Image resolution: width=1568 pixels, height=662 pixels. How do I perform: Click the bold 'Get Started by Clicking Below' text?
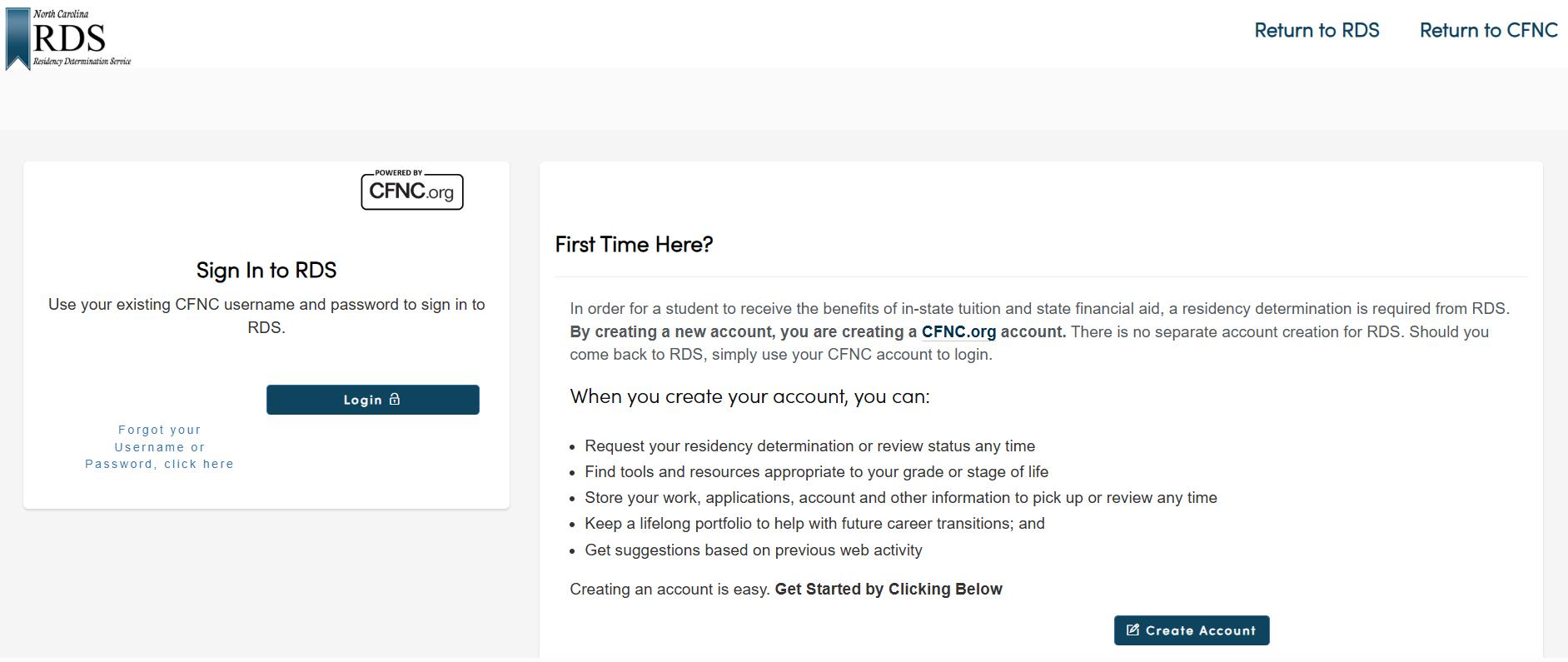(x=889, y=590)
